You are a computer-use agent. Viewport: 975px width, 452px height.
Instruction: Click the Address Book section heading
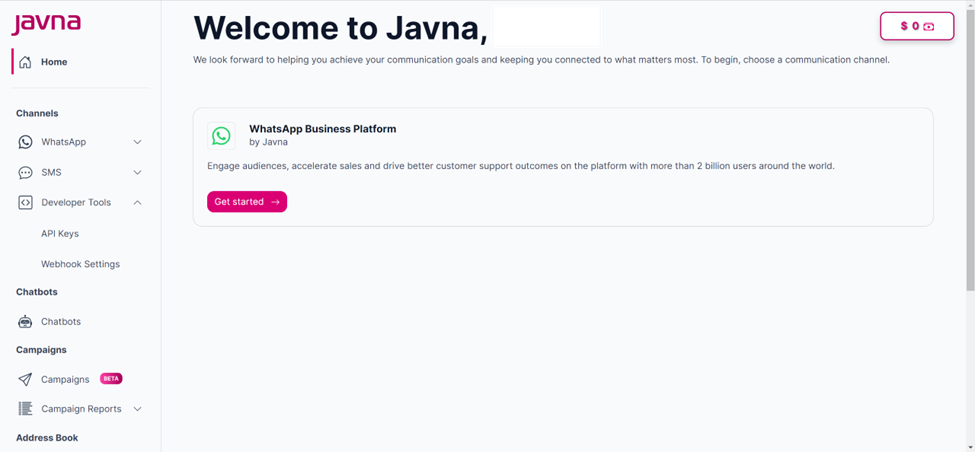pos(47,438)
